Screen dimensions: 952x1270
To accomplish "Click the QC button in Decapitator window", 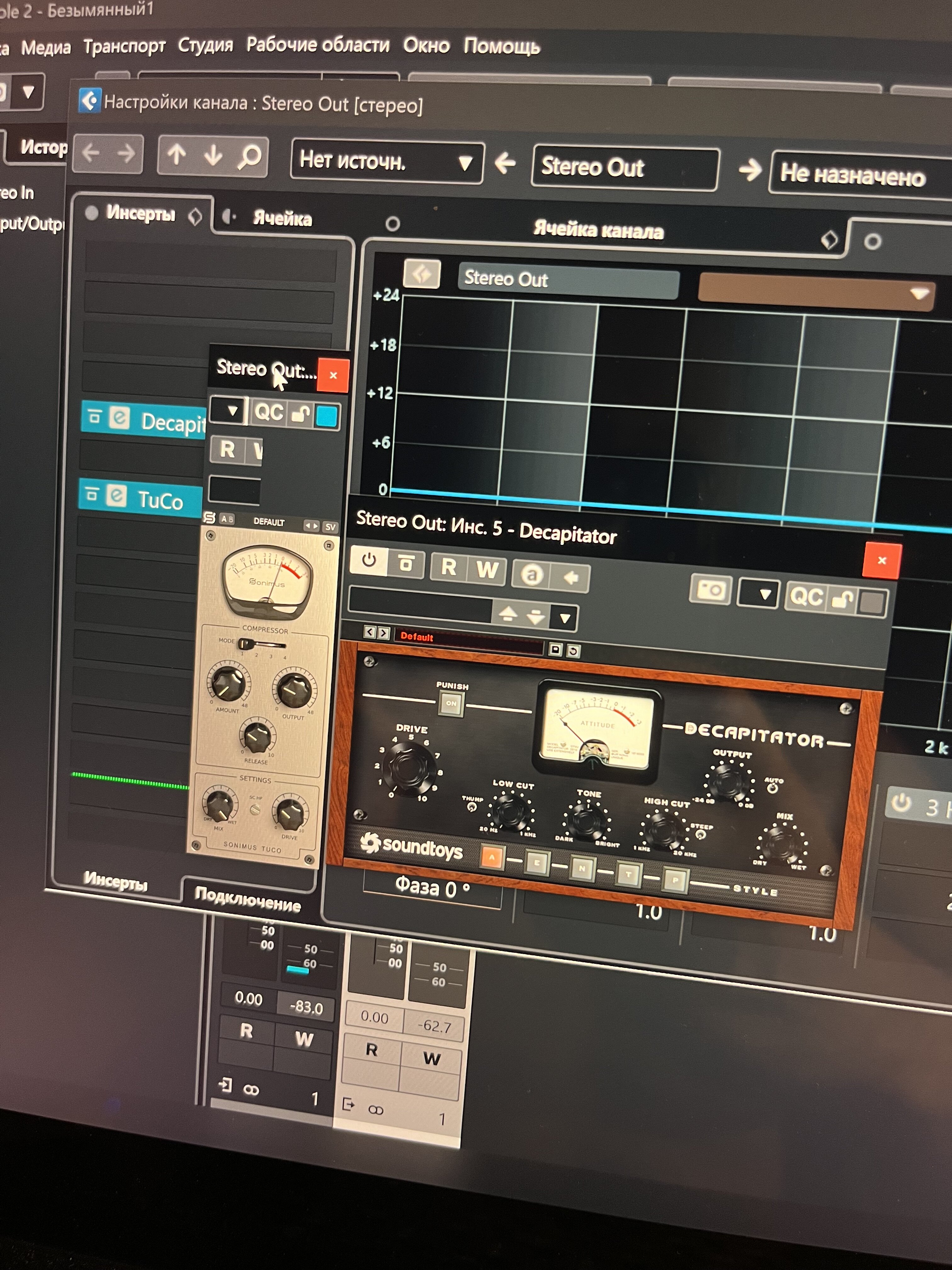I will click(806, 597).
